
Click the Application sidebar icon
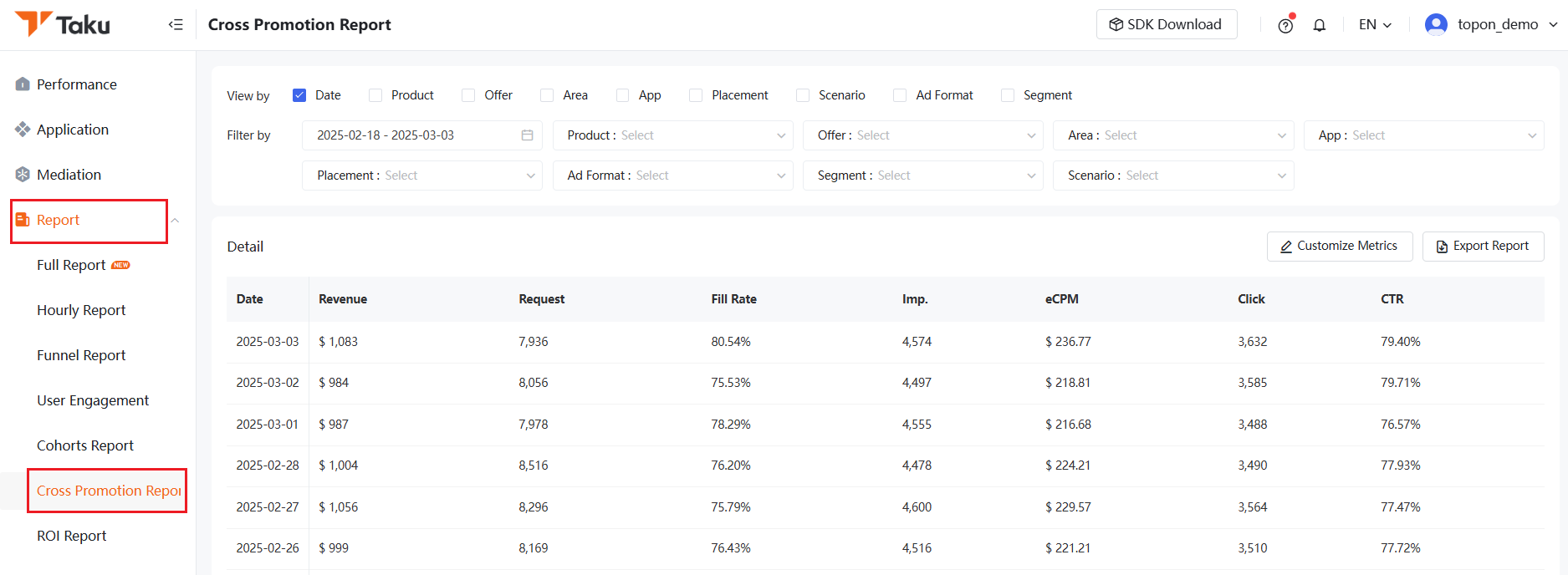[x=23, y=130]
